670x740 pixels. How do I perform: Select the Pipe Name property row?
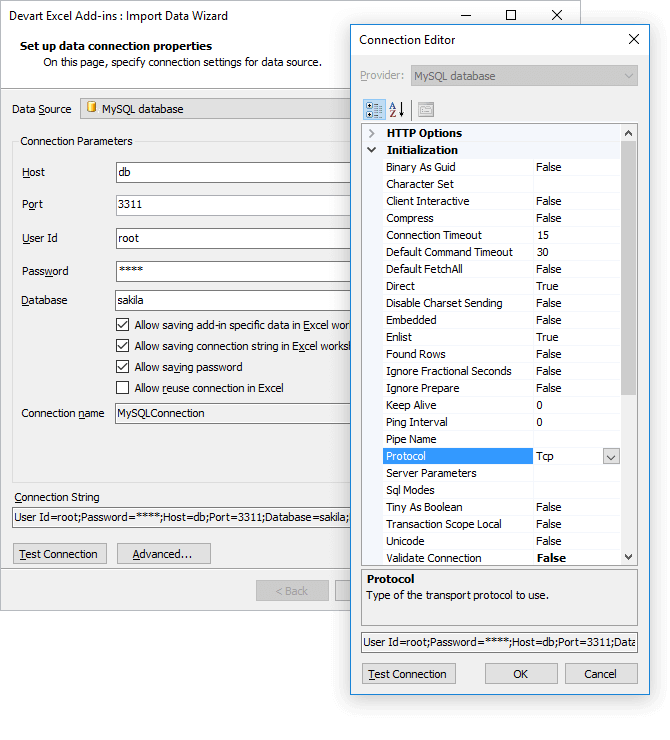tap(458, 439)
